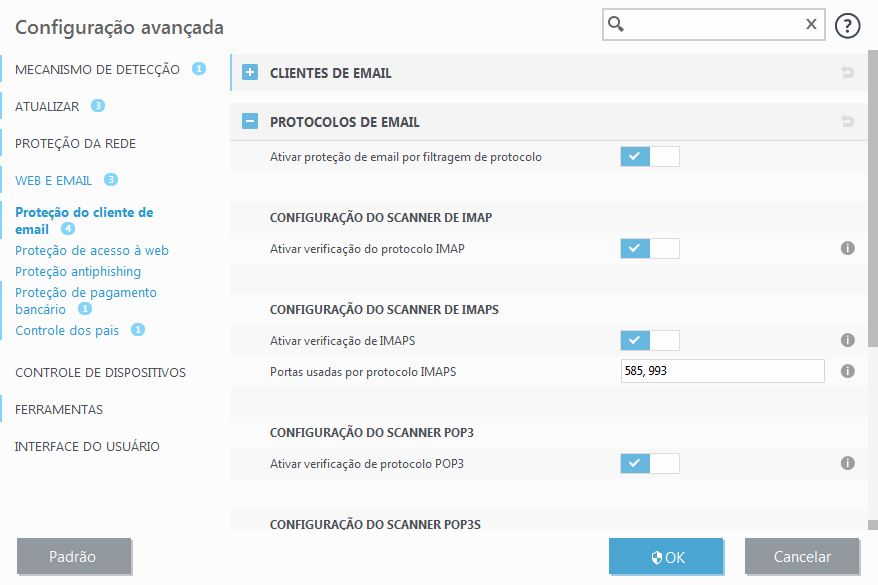Select Controle dos pais in the sidebar

tap(69, 330)
